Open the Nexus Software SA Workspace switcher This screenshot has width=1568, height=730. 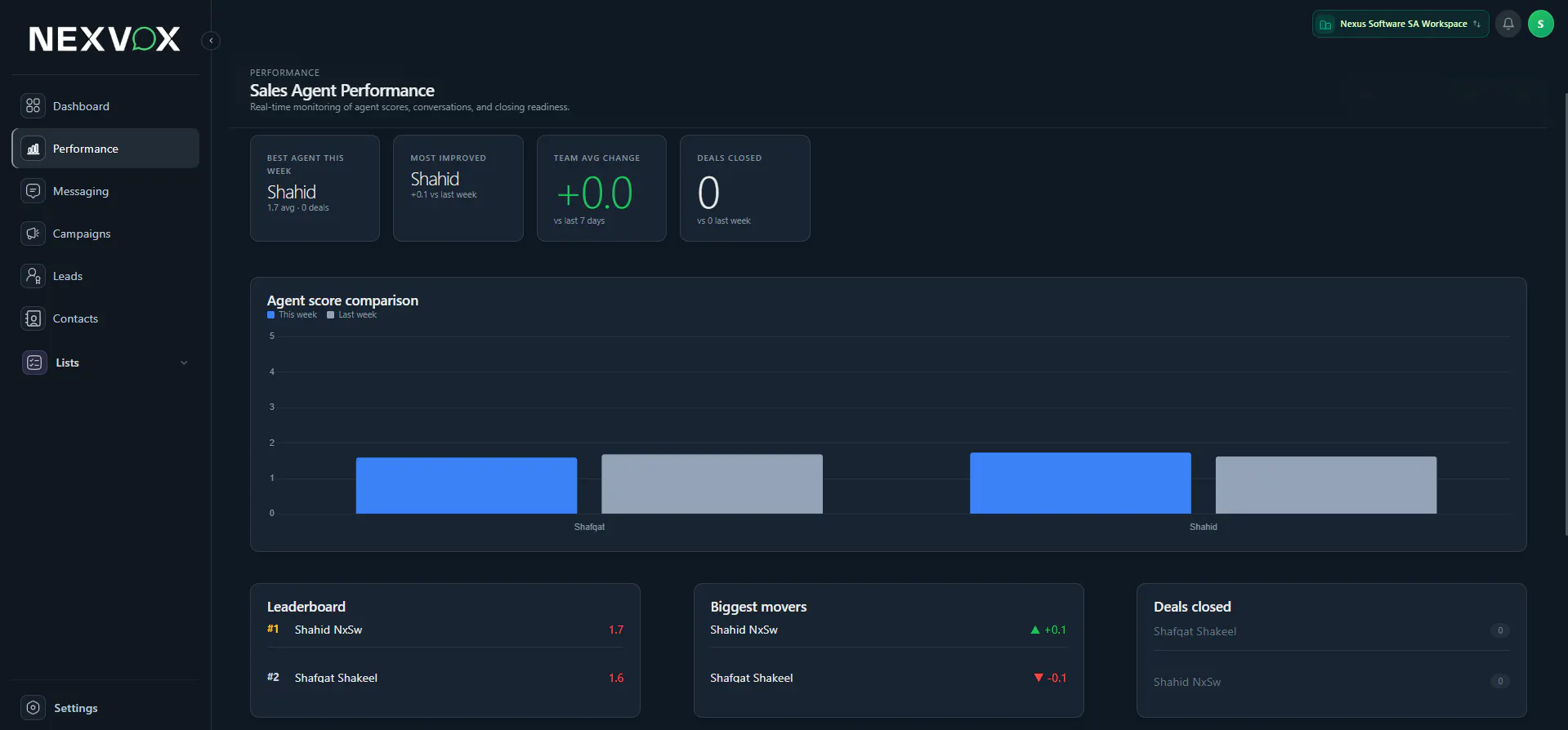pyautogui.click(x=1400, y=24)
